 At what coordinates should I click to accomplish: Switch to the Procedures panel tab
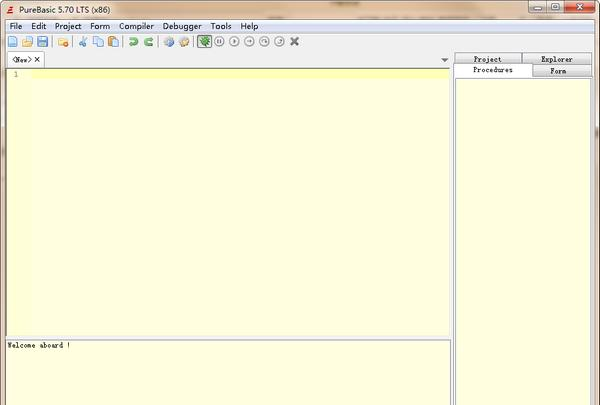tap(493, 70)
